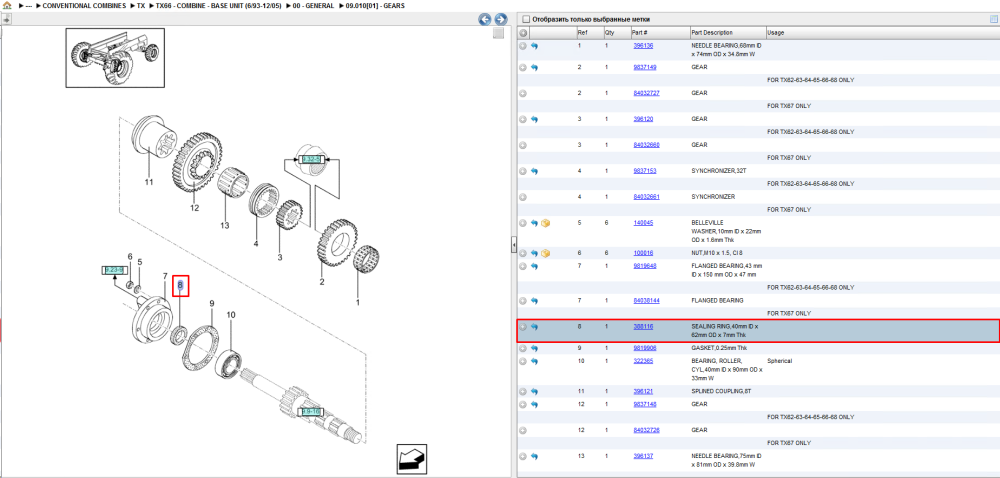Add gasket 9819906 with plus icon
The height and width of the screenshot is (478, 1000).
pyautogui.click(x=523, y=349)
